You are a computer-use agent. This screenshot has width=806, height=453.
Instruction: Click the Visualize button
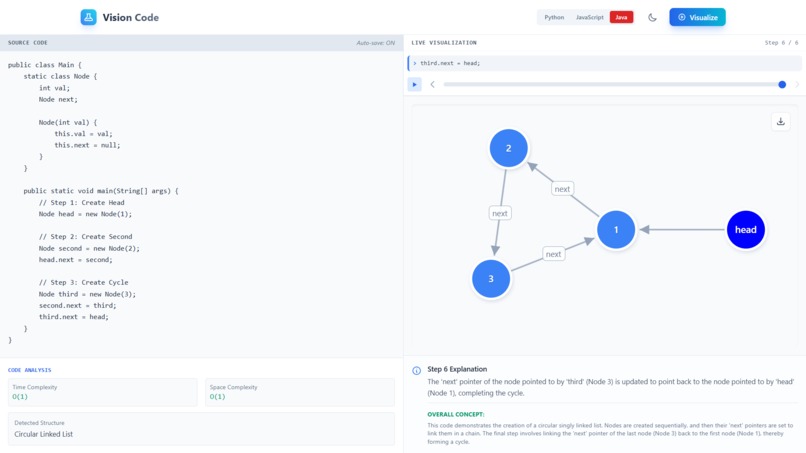697,17
